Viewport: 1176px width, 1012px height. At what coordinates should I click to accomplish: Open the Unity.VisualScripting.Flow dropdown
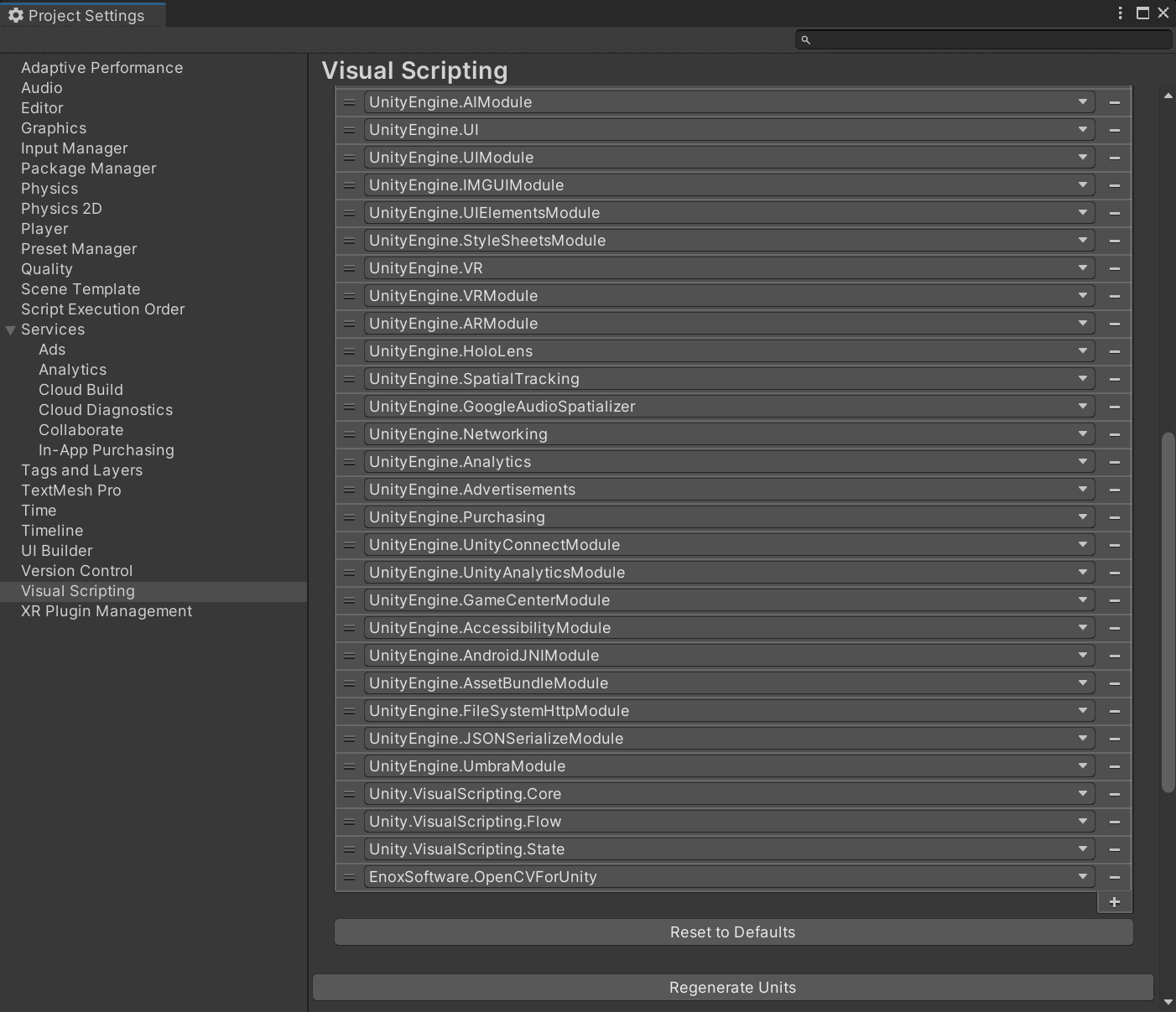pos(729,822)
